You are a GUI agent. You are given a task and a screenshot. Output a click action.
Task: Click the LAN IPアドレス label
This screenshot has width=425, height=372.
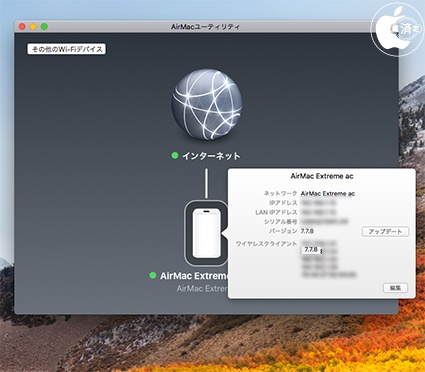pyautogui.click(x=276, y=212)
